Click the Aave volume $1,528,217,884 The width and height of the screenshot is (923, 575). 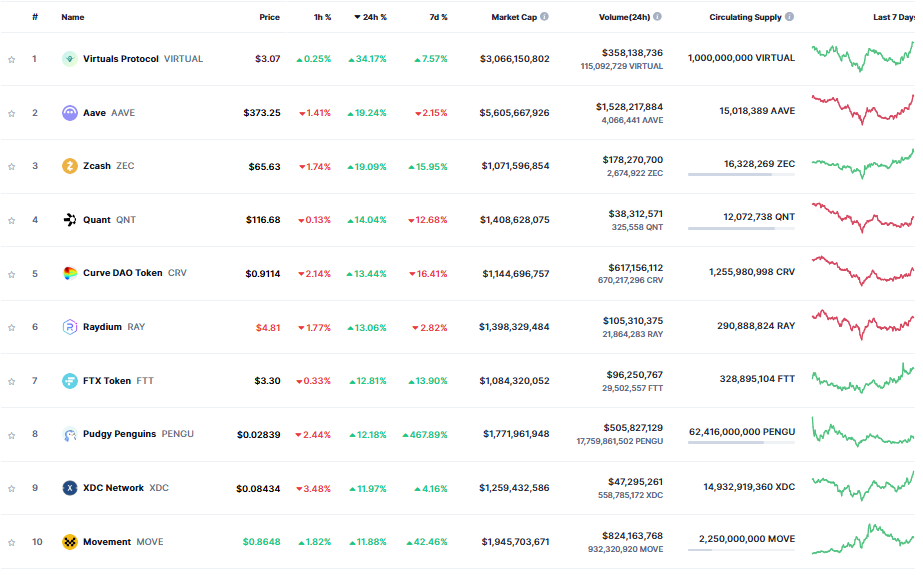tap(629, 107)
